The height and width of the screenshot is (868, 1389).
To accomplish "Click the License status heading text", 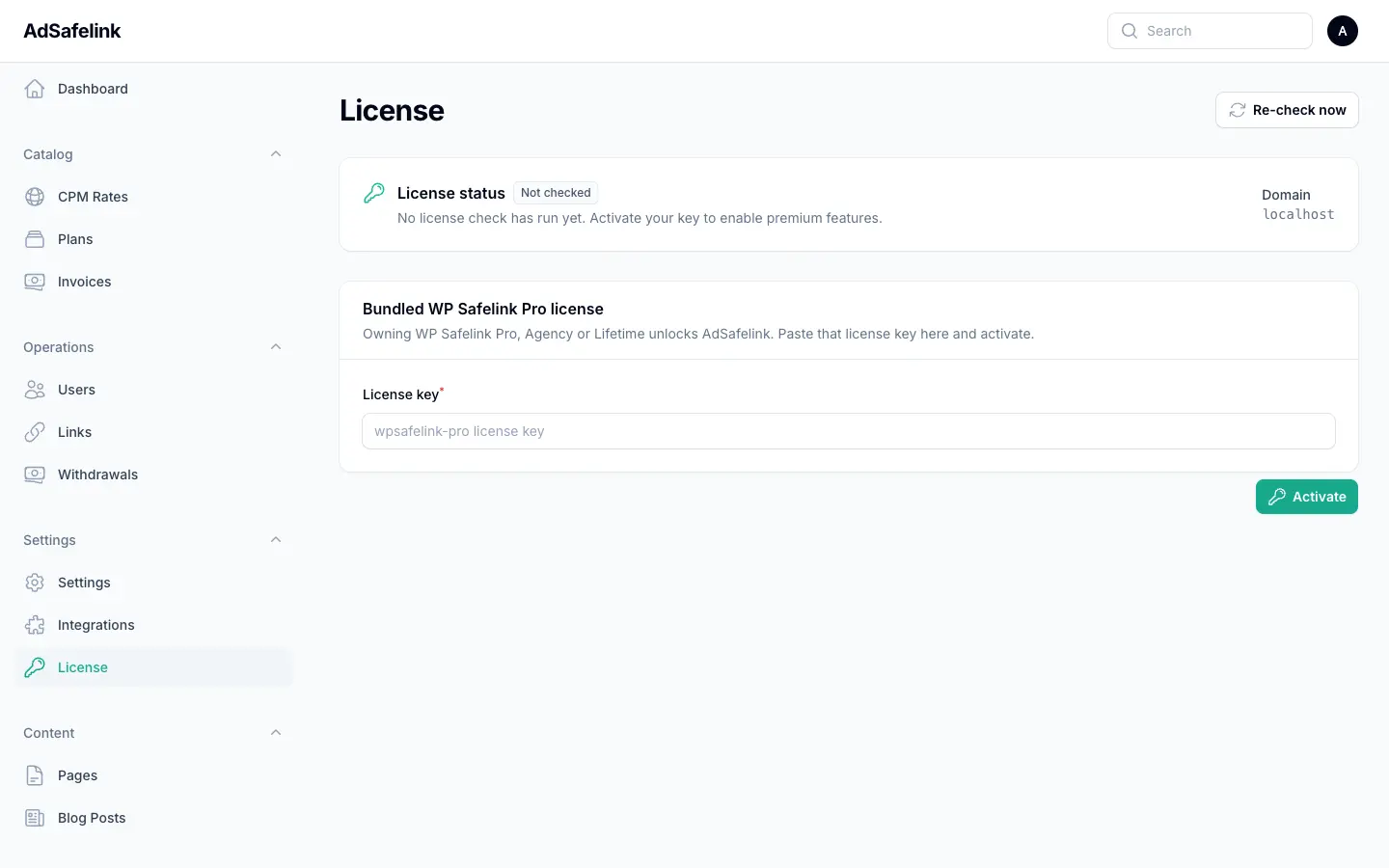I will (451, 193).
